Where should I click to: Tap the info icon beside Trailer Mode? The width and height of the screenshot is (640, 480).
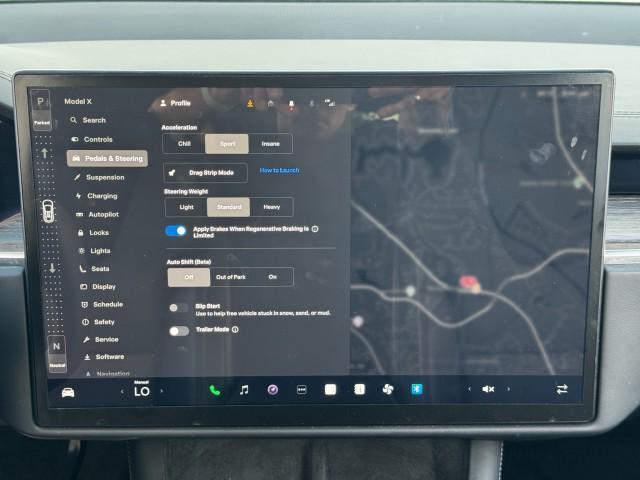pos(235,329)
